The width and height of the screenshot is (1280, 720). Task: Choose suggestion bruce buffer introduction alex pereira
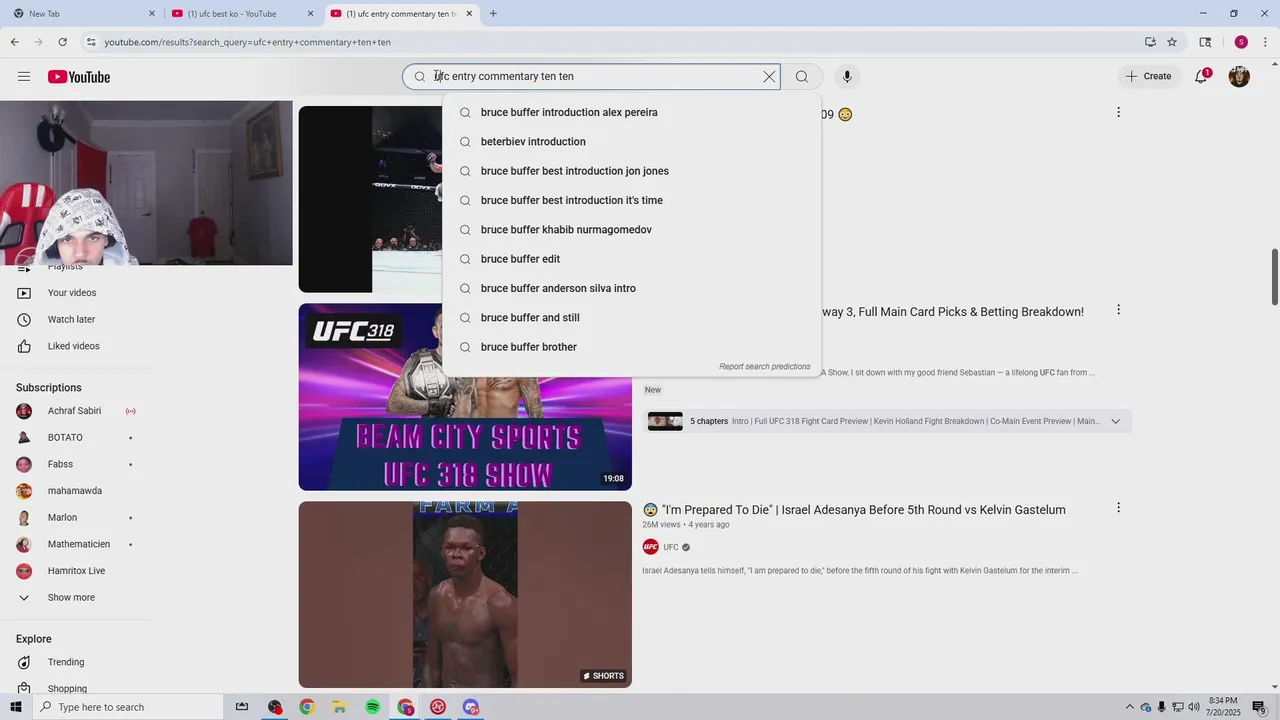point(632,113)
